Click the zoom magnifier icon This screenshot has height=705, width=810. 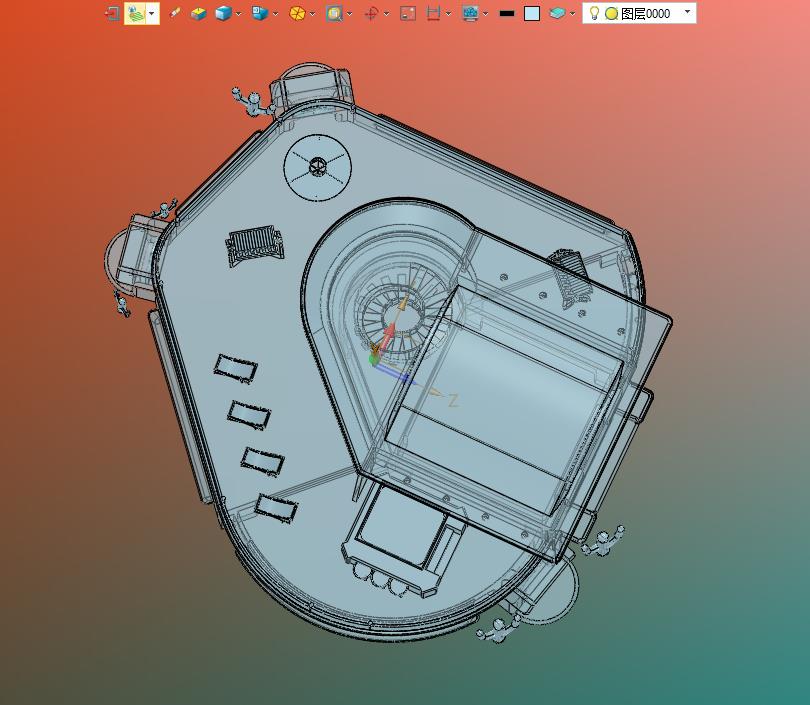click(334, 13)
